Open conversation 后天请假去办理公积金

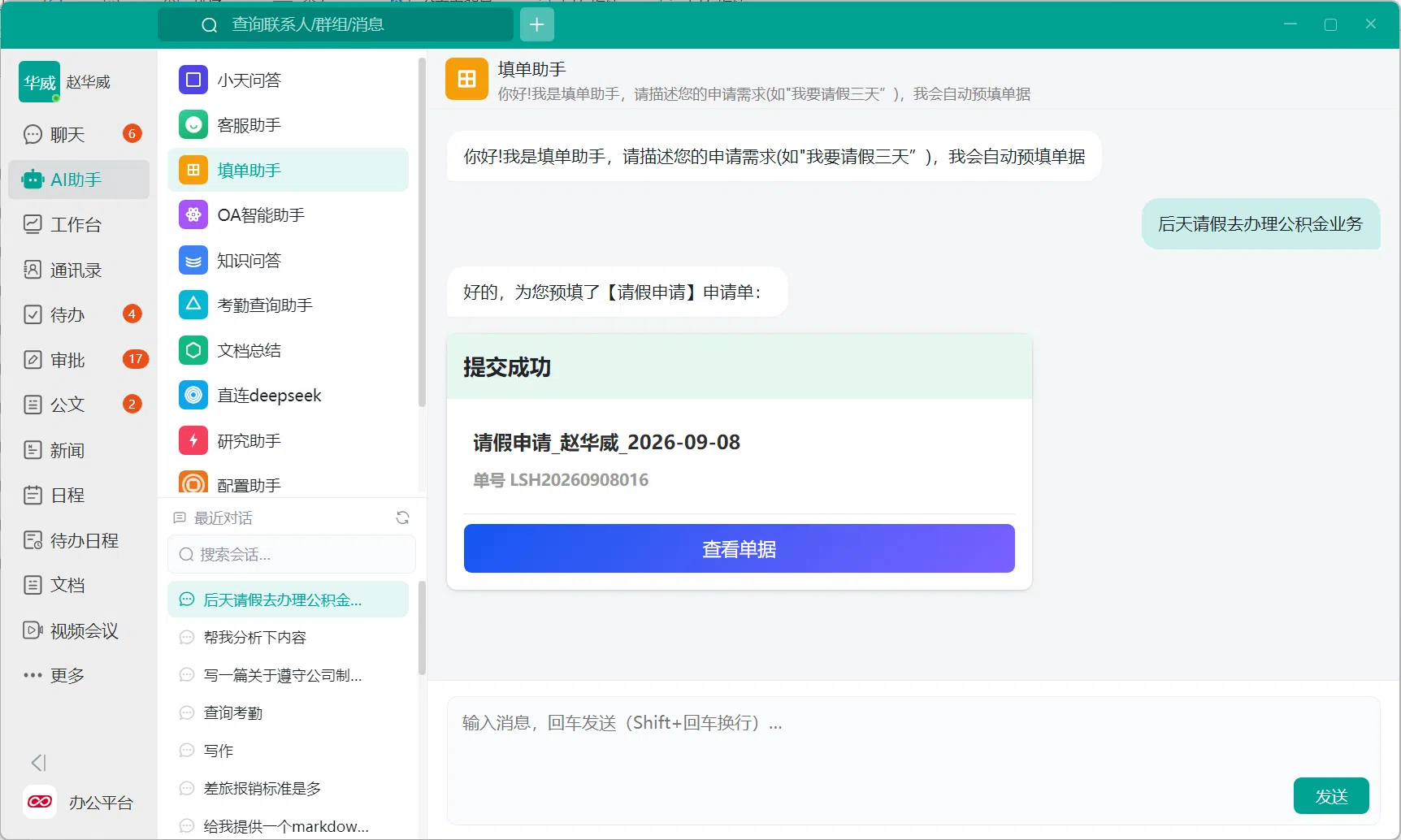click(x=288, y=600)
